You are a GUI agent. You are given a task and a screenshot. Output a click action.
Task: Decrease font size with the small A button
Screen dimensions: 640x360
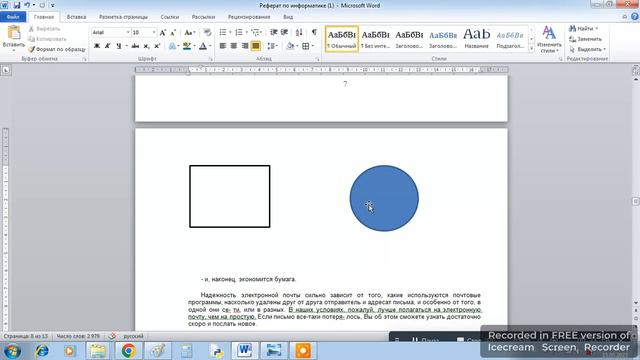pyautogui.click(x=173, y=33)
